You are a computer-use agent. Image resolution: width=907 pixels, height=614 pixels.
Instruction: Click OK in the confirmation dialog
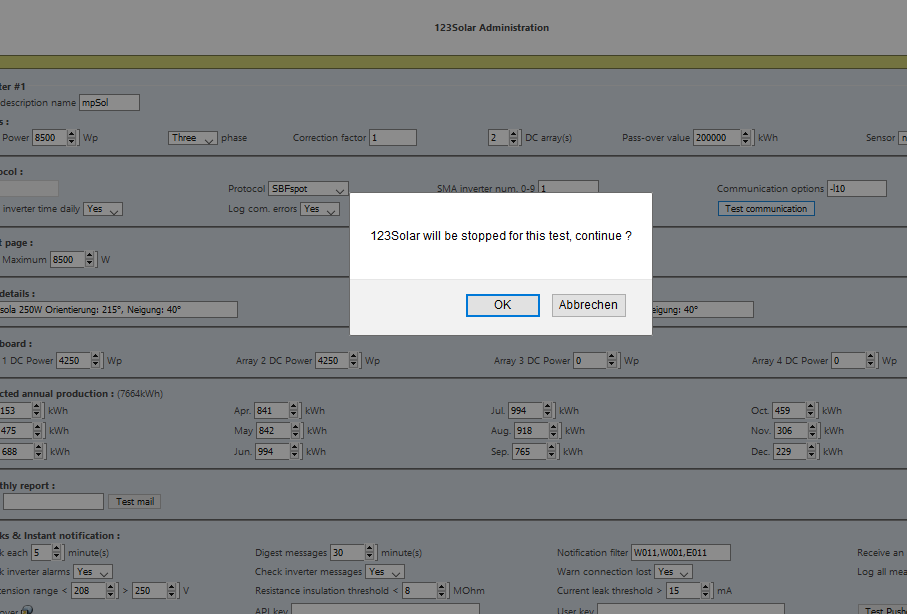click(502, 305)
